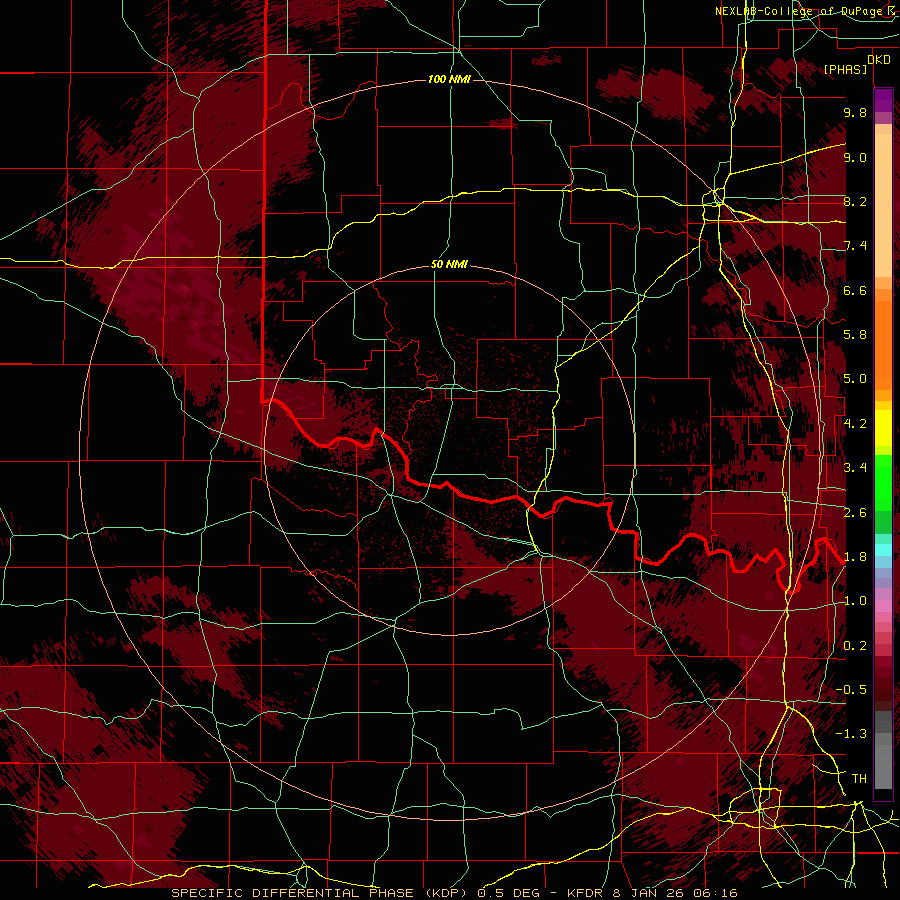Click the 4.2 value on the scale
900x900 pixels.
[x=855, y=424]
